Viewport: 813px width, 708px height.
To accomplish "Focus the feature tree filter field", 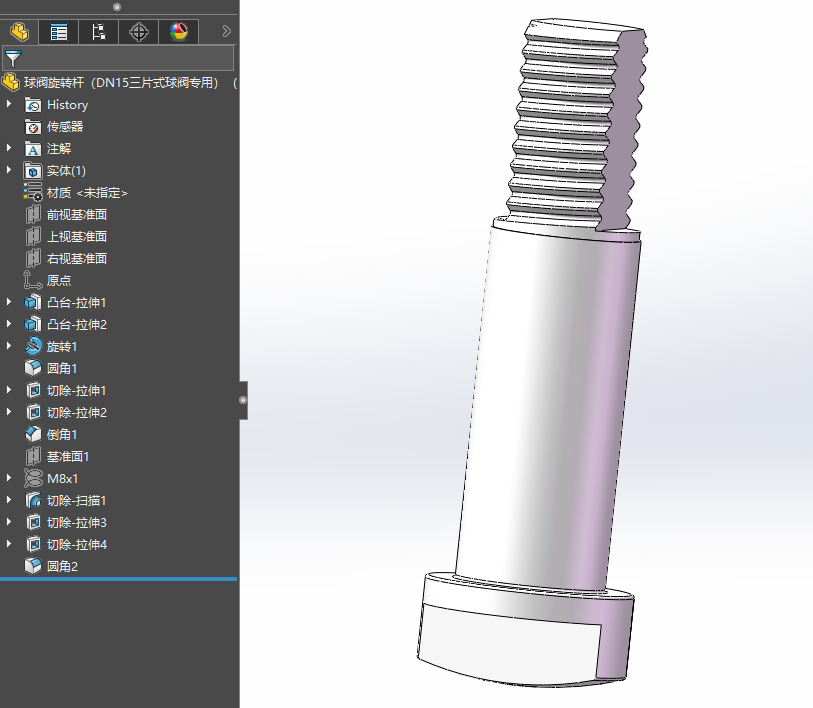I will (118, 58).
